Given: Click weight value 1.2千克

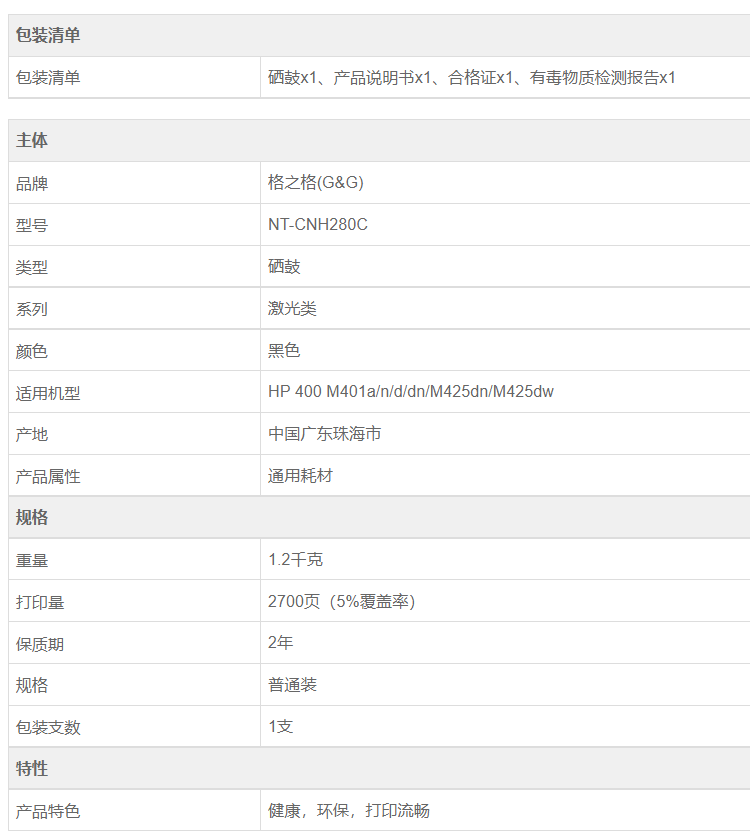Looking at the screenshot, I should pyautogui.click(x=295, y=559).
